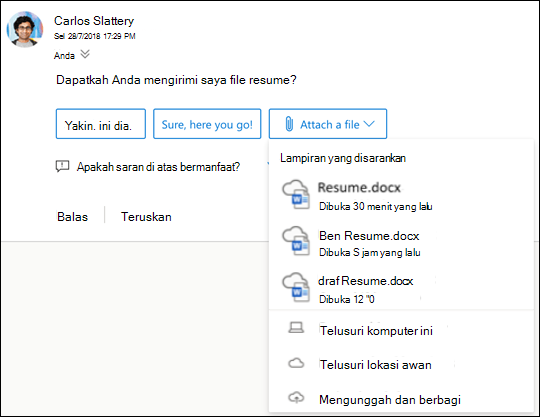Click Balas to reply
The height and width of the screenshot is (417, 540).
click(72, 217)
